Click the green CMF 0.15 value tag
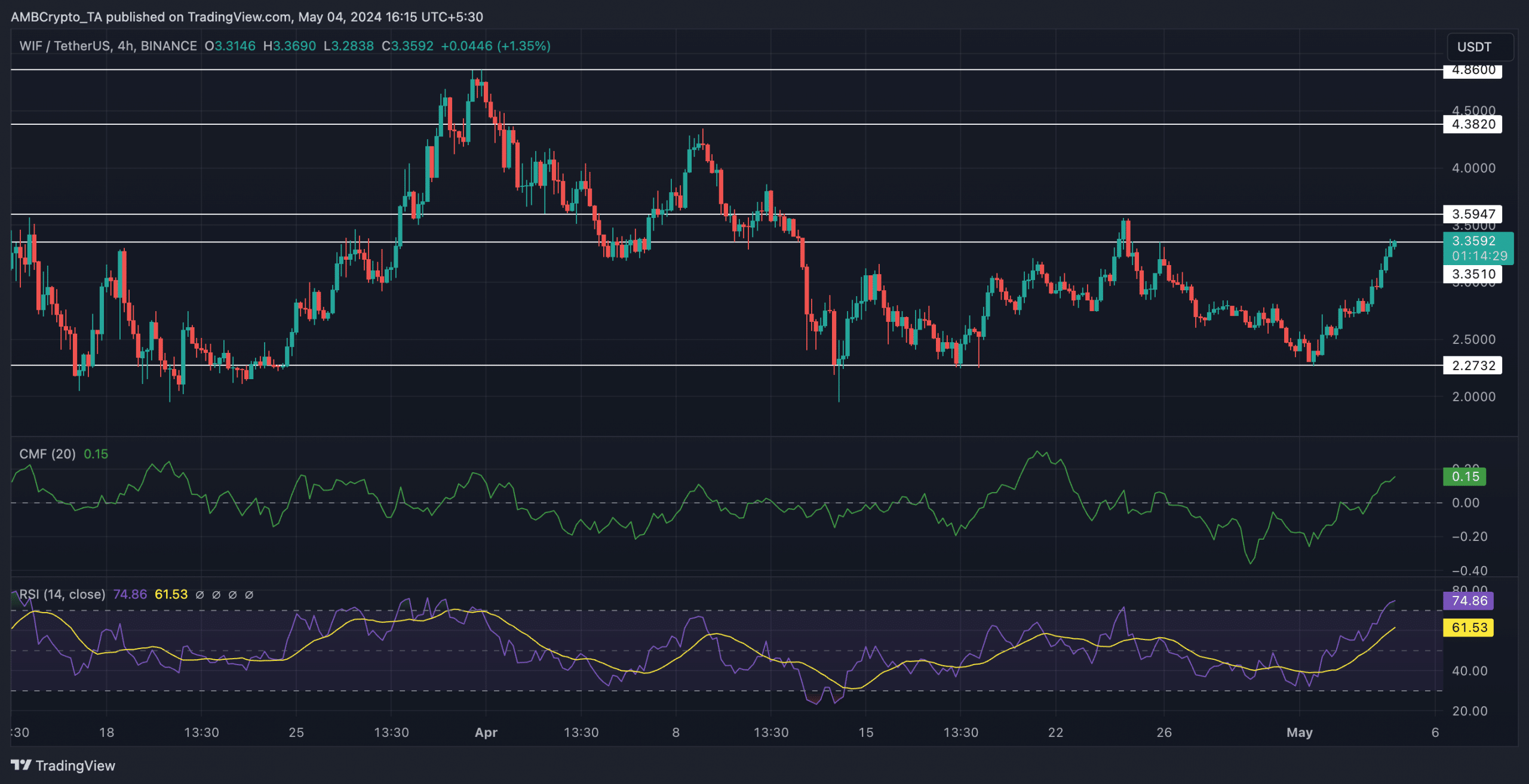This screenshot has height=784, width=1529. (1464, 476)
